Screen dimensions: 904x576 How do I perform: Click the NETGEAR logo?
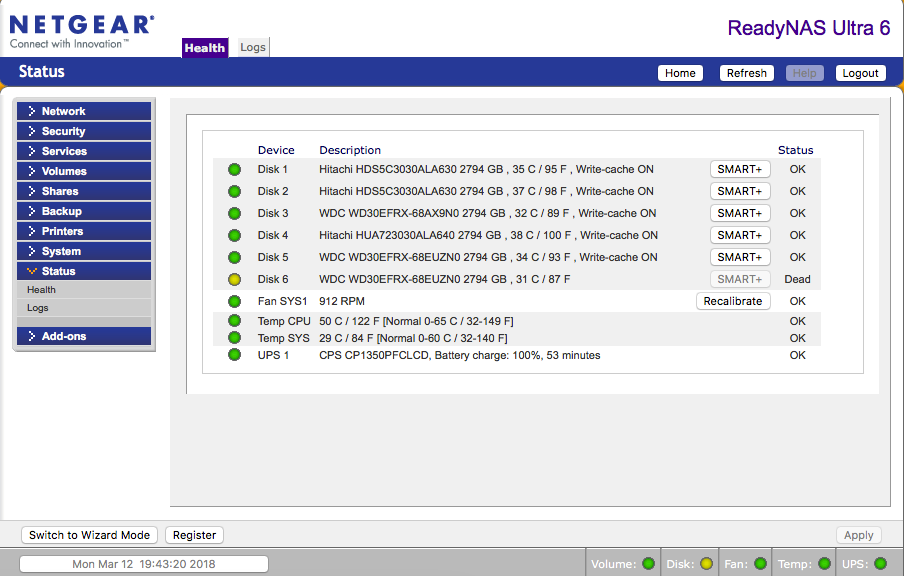click(x=82, y=31)
